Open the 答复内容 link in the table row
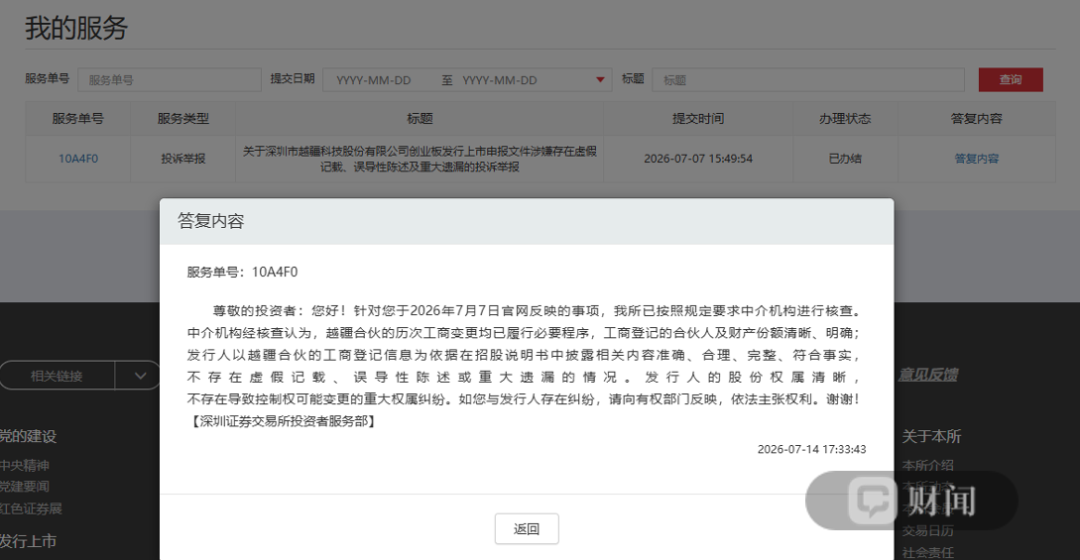Image resolution: width=1080 pixels, height=560 pixels. (976, 158)
